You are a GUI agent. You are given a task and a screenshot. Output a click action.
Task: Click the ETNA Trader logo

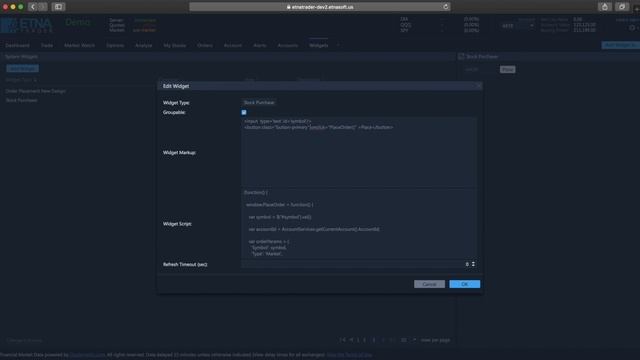(x=27, y=25)
